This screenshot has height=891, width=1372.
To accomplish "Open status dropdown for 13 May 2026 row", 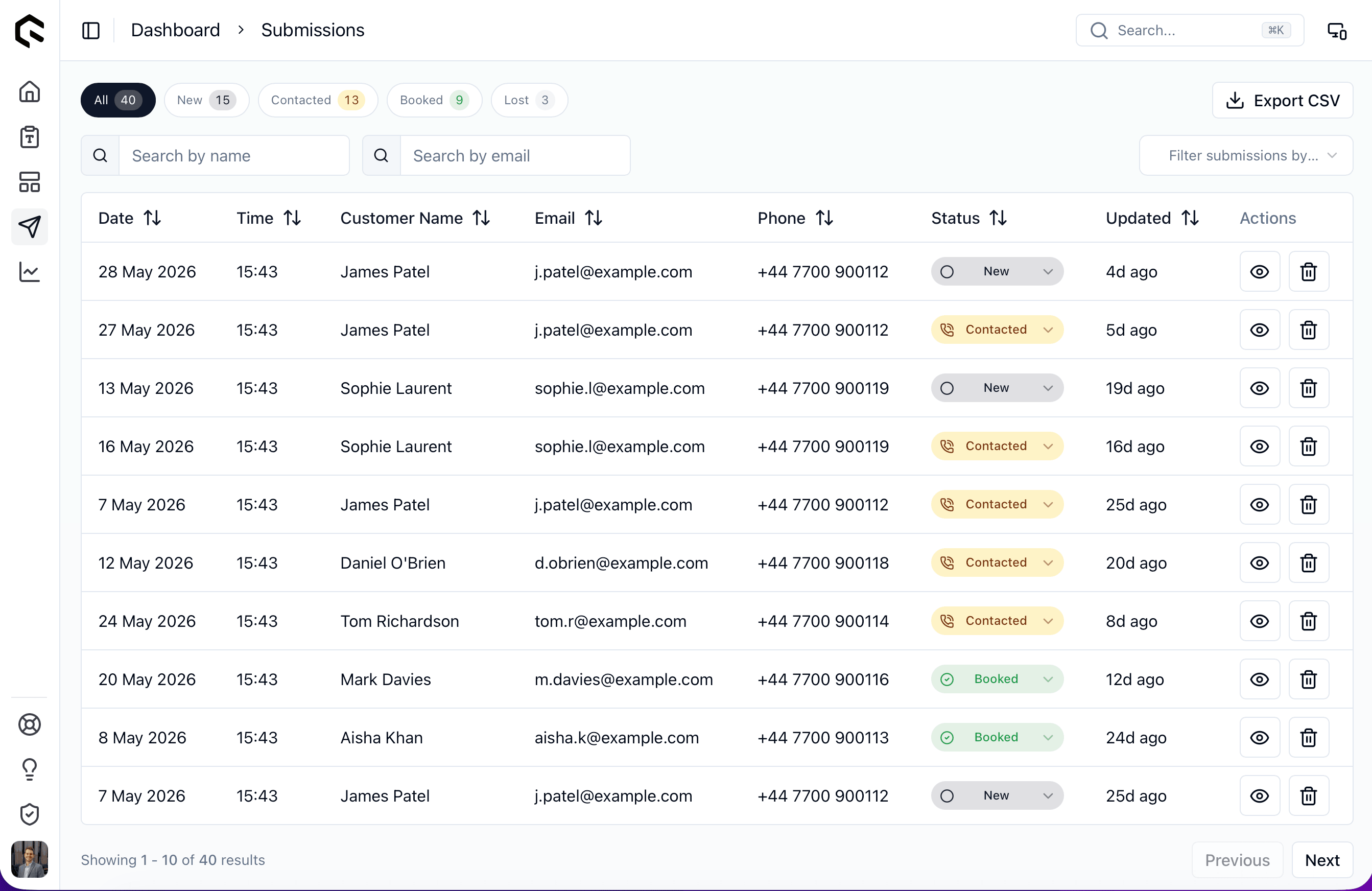I will point(997,388).
